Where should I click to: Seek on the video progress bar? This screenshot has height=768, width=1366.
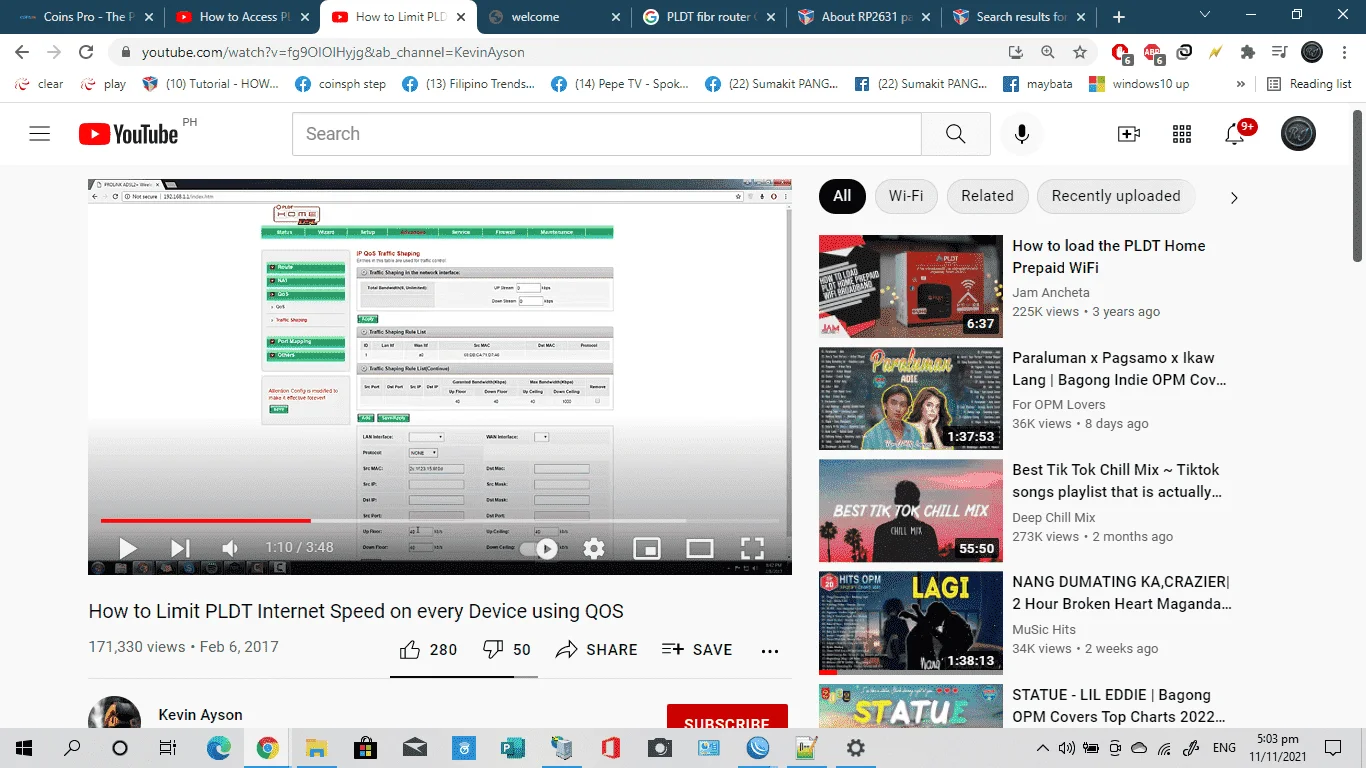(x=440, y=521)
